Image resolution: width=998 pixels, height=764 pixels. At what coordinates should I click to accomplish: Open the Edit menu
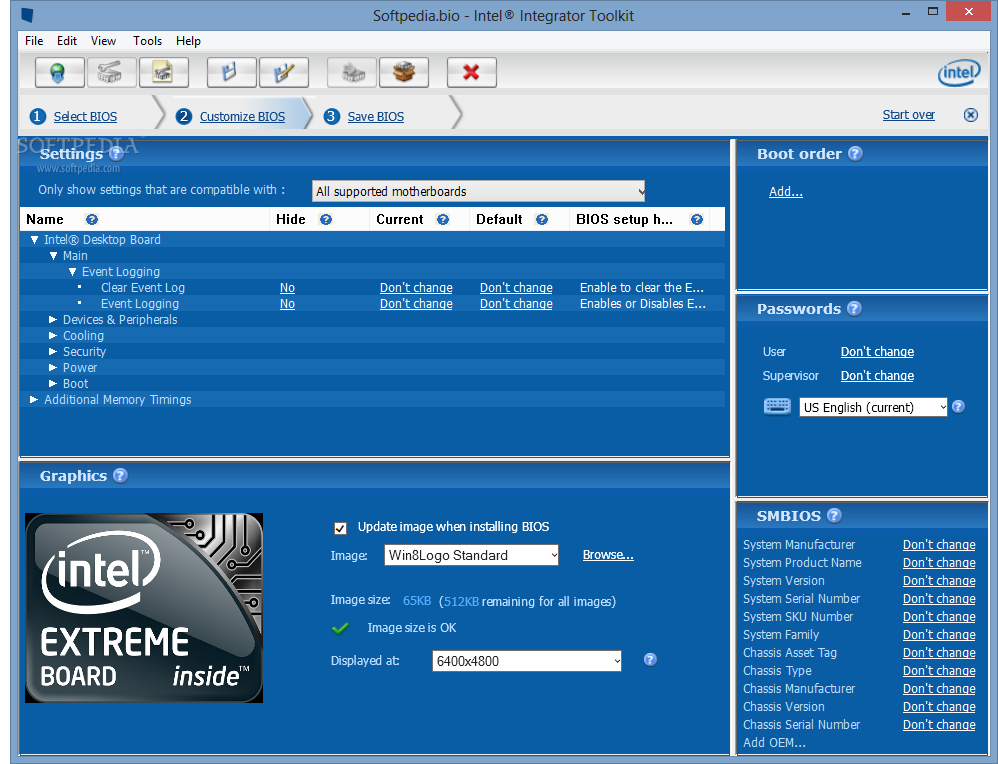point(67,41)
